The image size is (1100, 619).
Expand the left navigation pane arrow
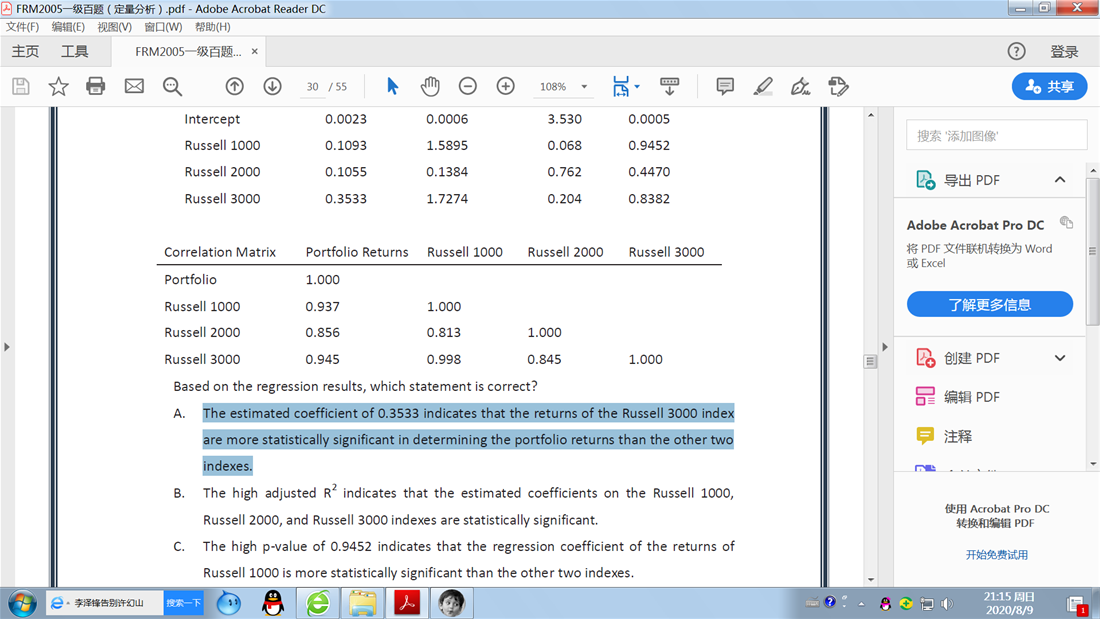pyautogui.click(x=6, y=347)
